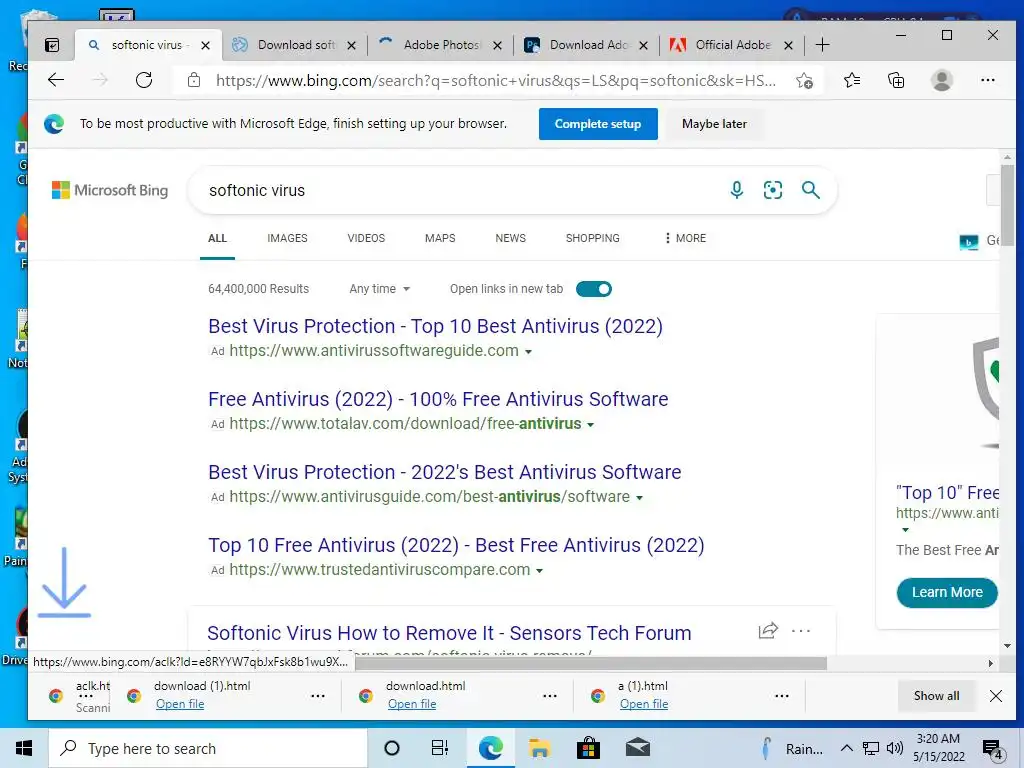Click the address bar URL
Image resolution: width=1024 pixels, height=768 pixels.
pos(496,80)
